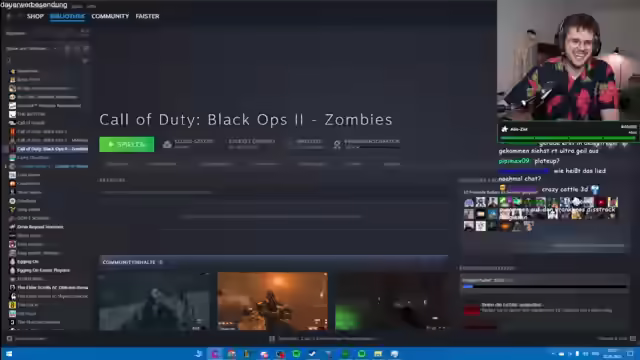This screenshot has width=640, height=360.
Task: Select Egging On Easter Playtest library entry
Action: [x=43, y=270]
